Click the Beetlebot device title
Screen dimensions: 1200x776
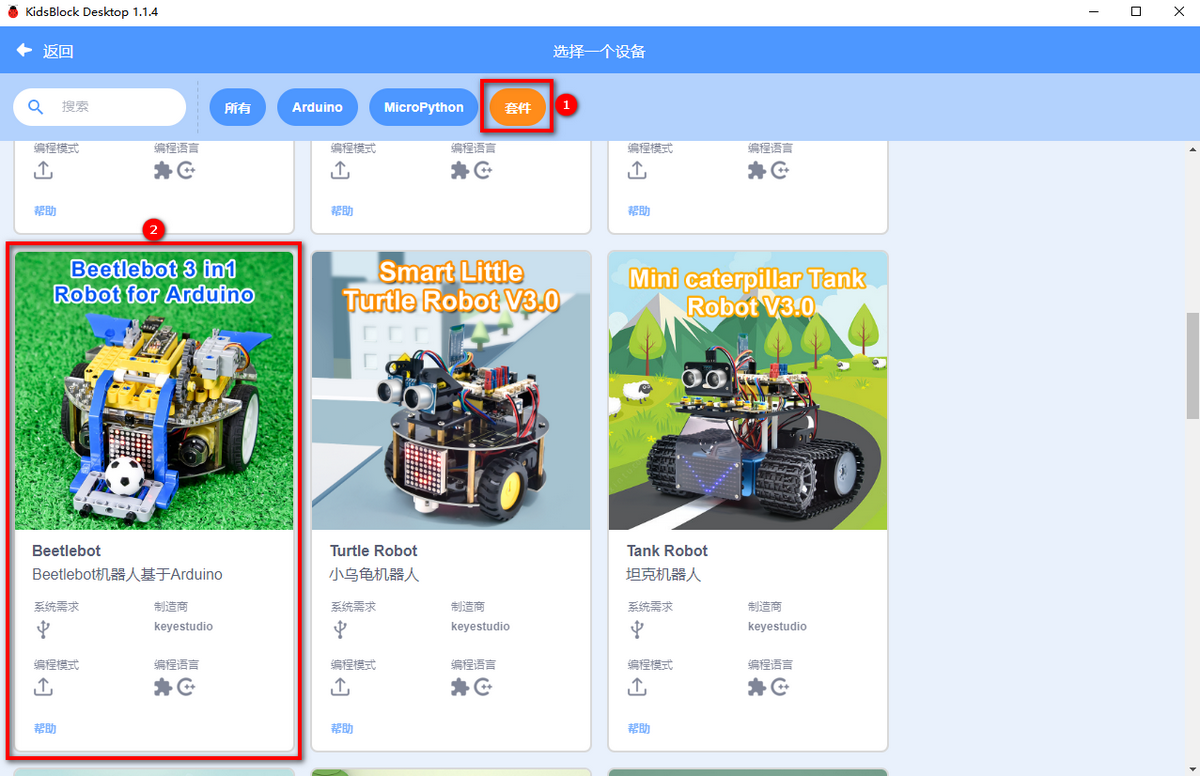(x=66, y=551)
